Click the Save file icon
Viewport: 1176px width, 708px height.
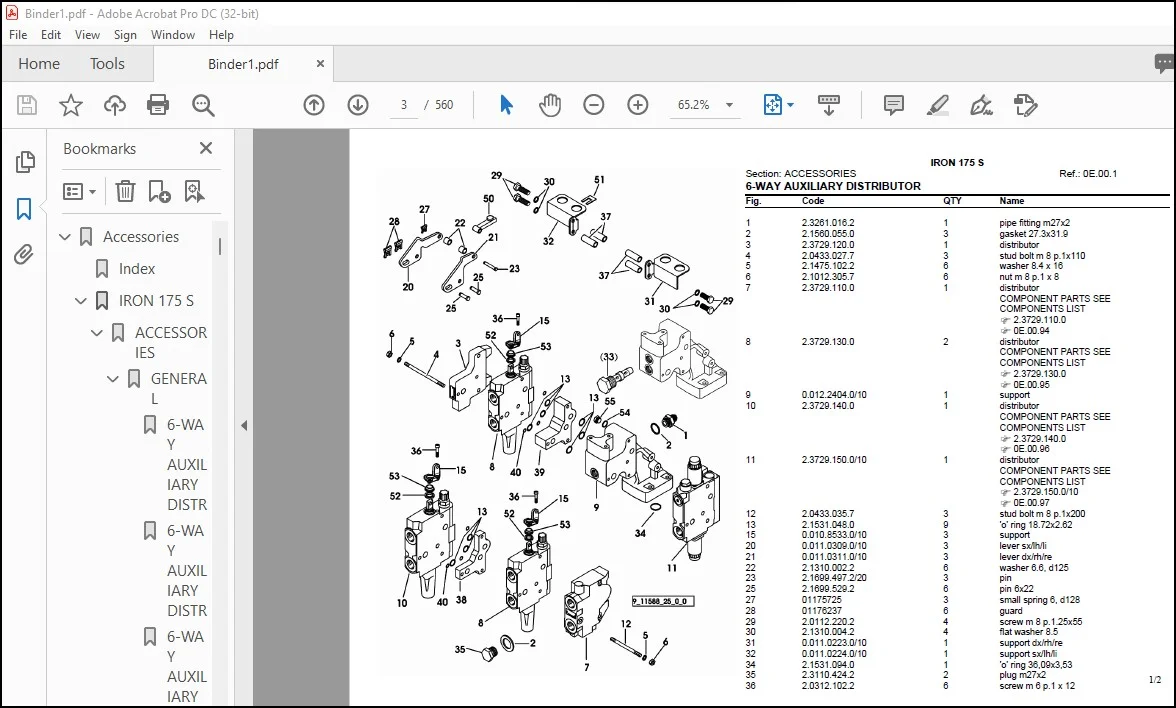click(x=27, y=105)
